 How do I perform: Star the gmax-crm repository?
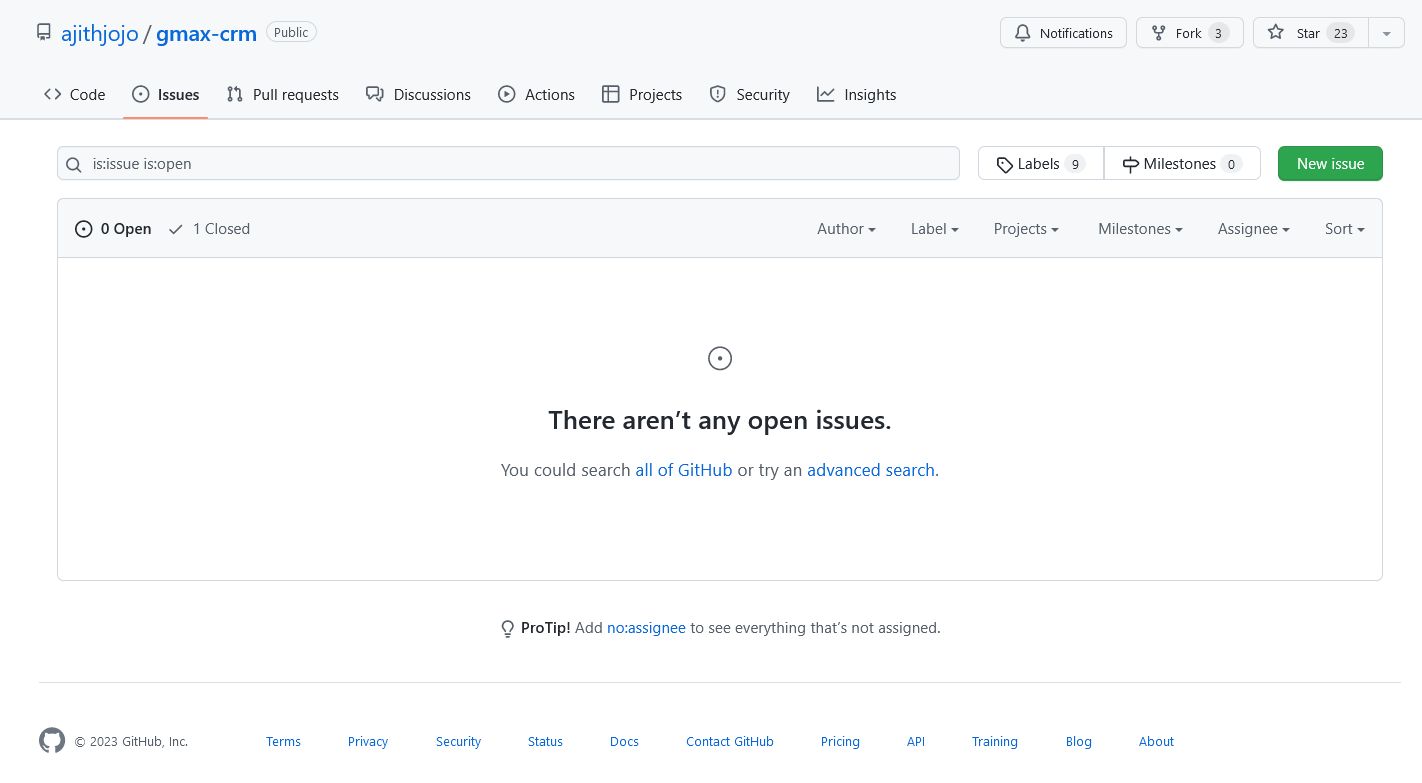point(1310,33)
